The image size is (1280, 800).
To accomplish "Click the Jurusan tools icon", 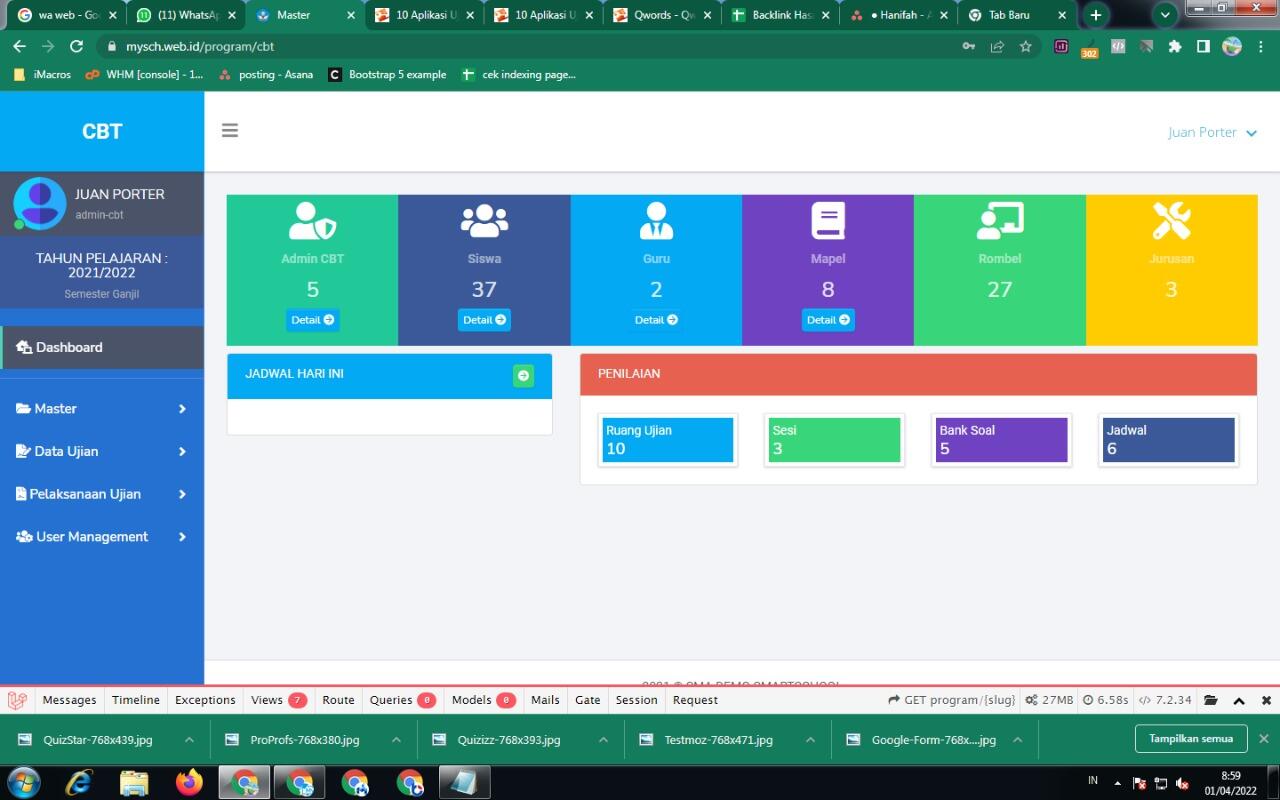I will (1171, 221).
